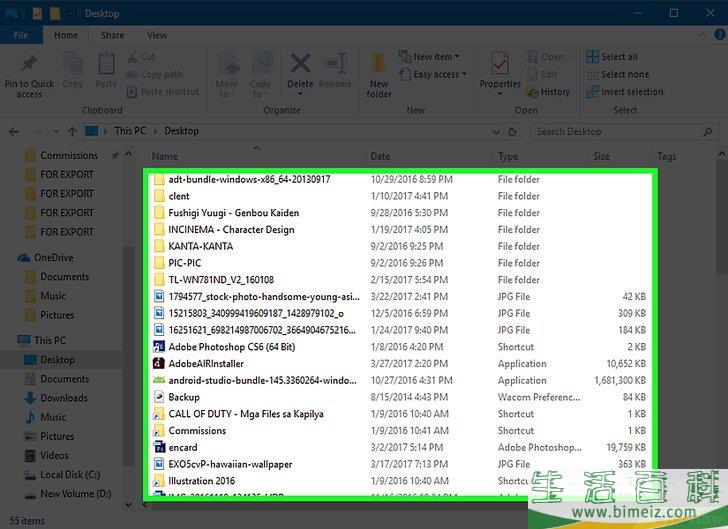Select the KANTA-KANTA folder

(x=200, y=246)
